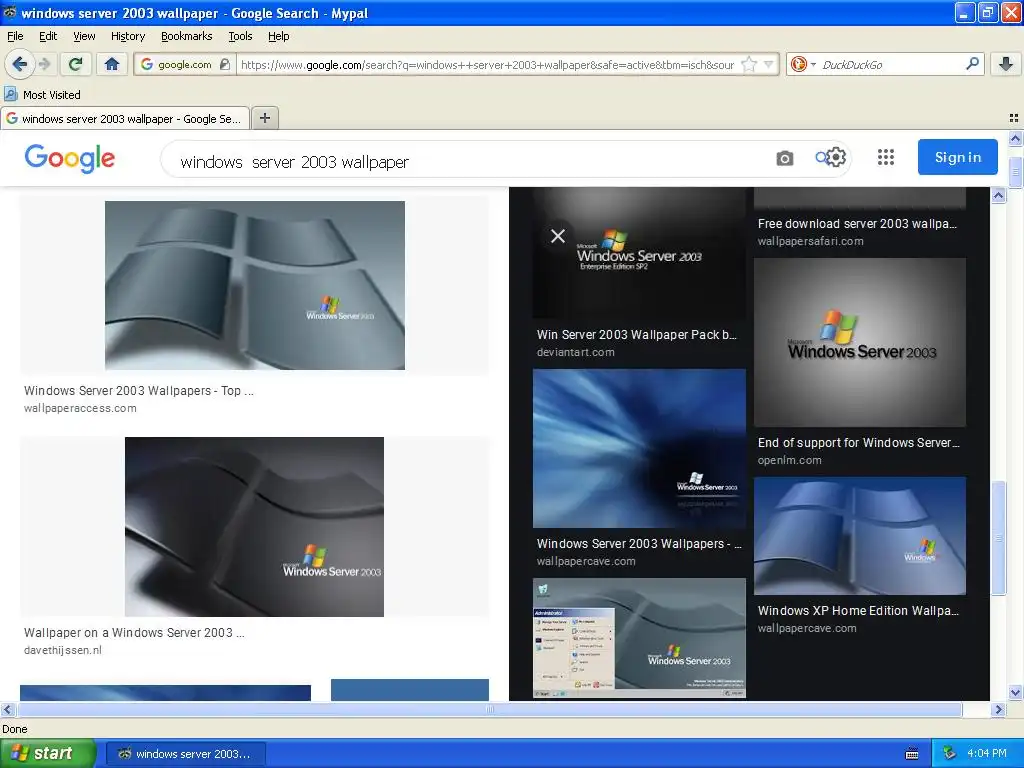This screenshot has height=768, width=1024.
Task: Open the Windows Start button
Action: point(47,753)
